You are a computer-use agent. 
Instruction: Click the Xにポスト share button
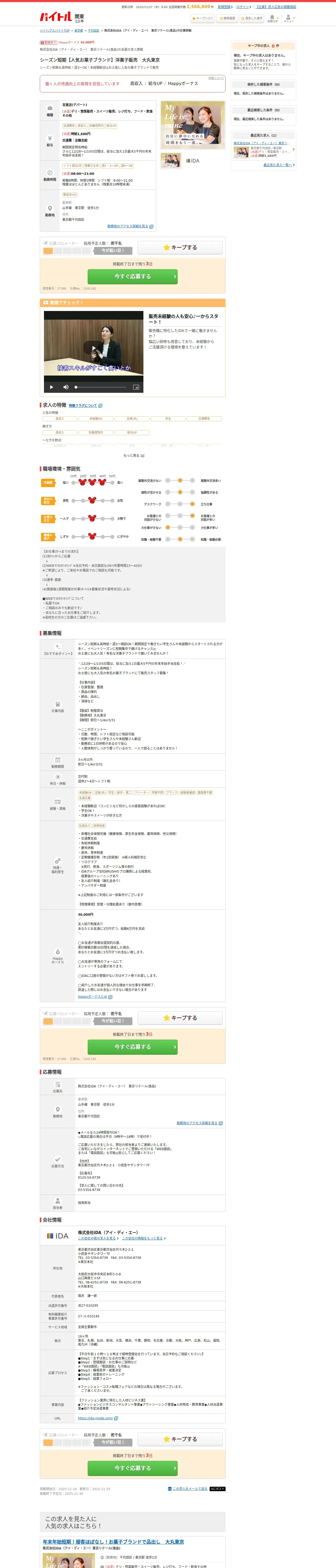[x=218, y=1489]
